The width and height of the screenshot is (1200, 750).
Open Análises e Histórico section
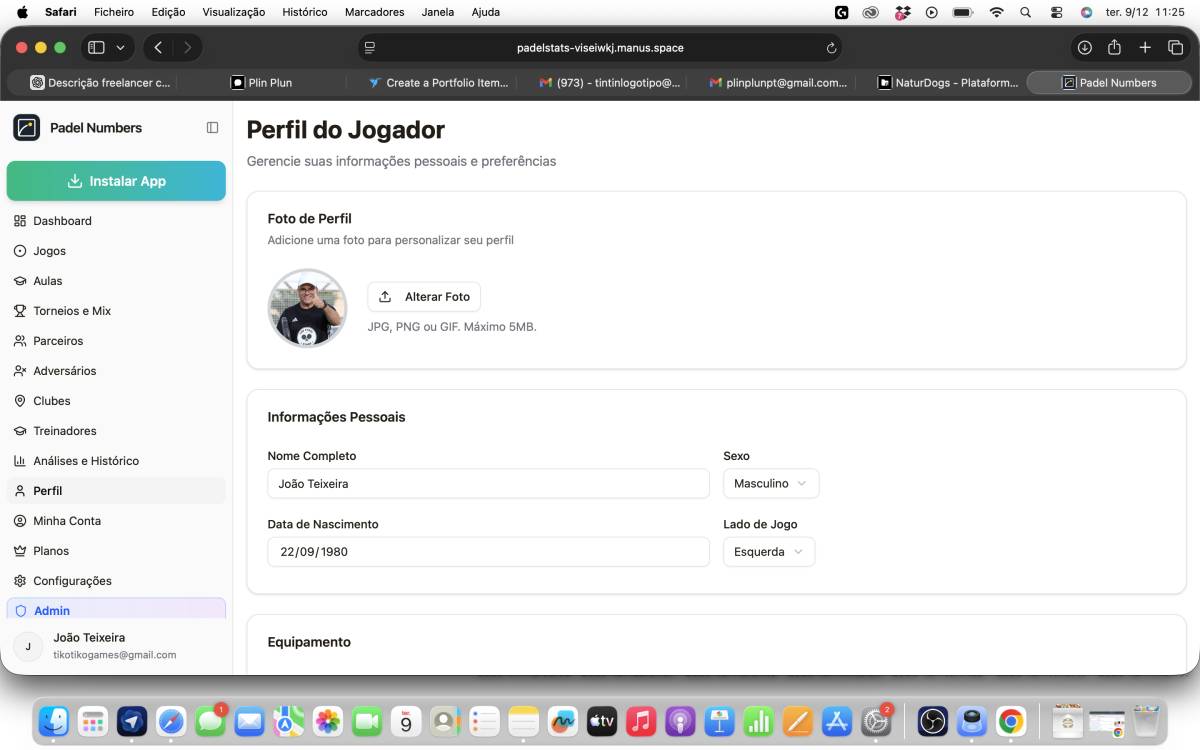point(116,461)
